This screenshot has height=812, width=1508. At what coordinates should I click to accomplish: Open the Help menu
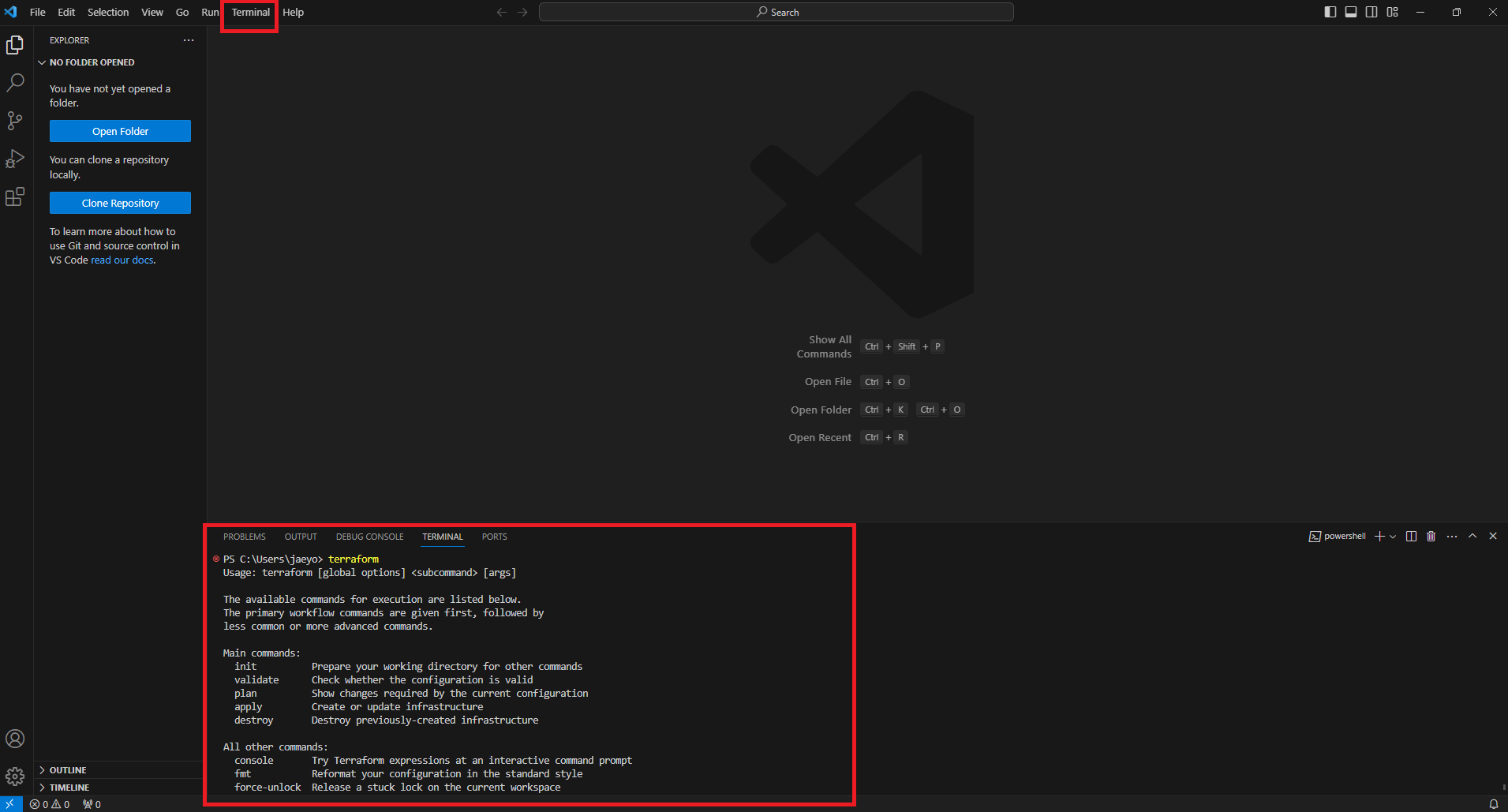(293, 12)
